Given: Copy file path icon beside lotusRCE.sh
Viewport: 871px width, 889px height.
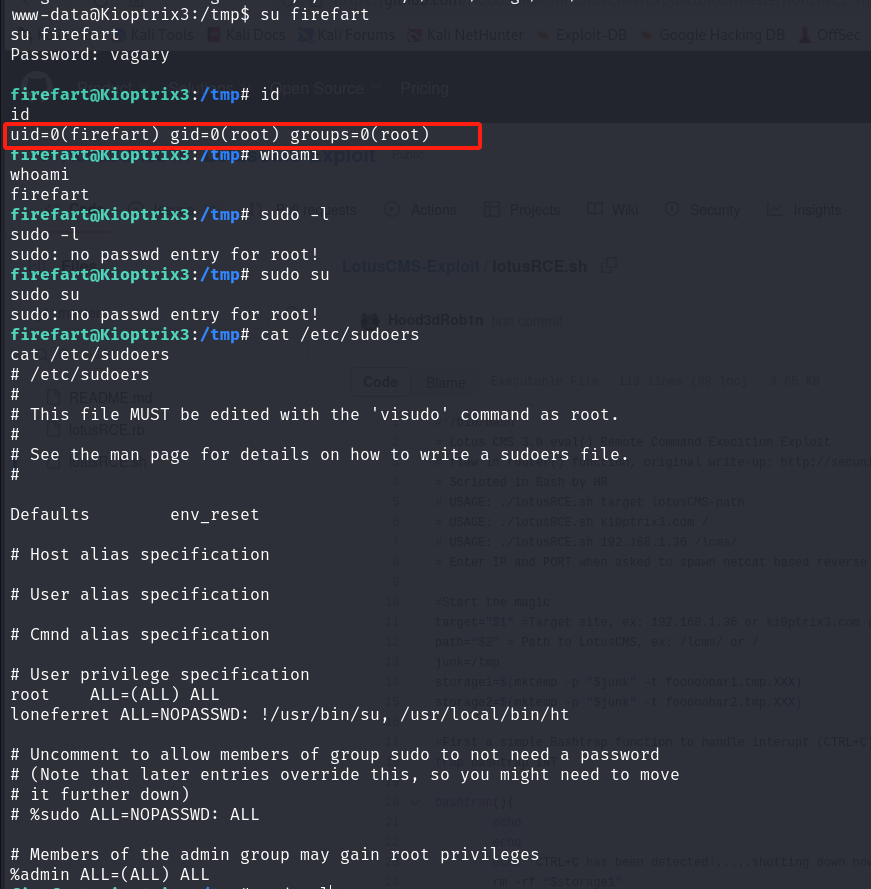Looking at the screenshot, I should tap(608, 265).
